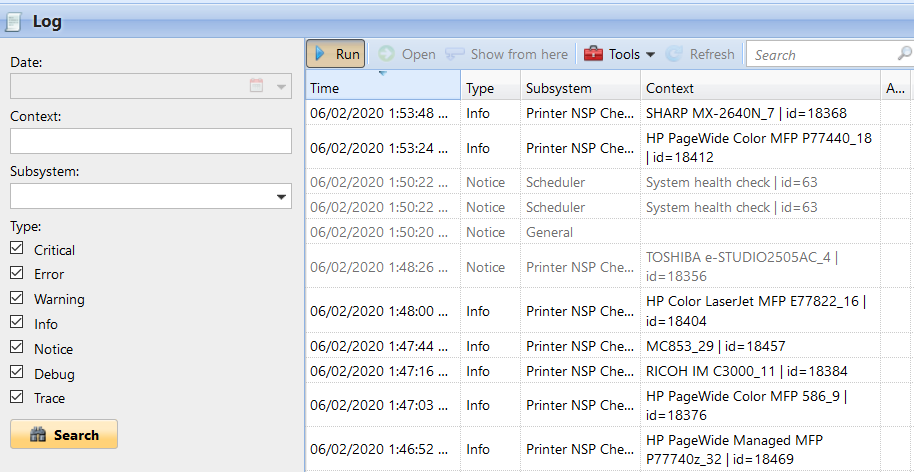Uncheck the Trace type checkbox
This screenshot has width=914, height=472.
[x=16, y=397]
